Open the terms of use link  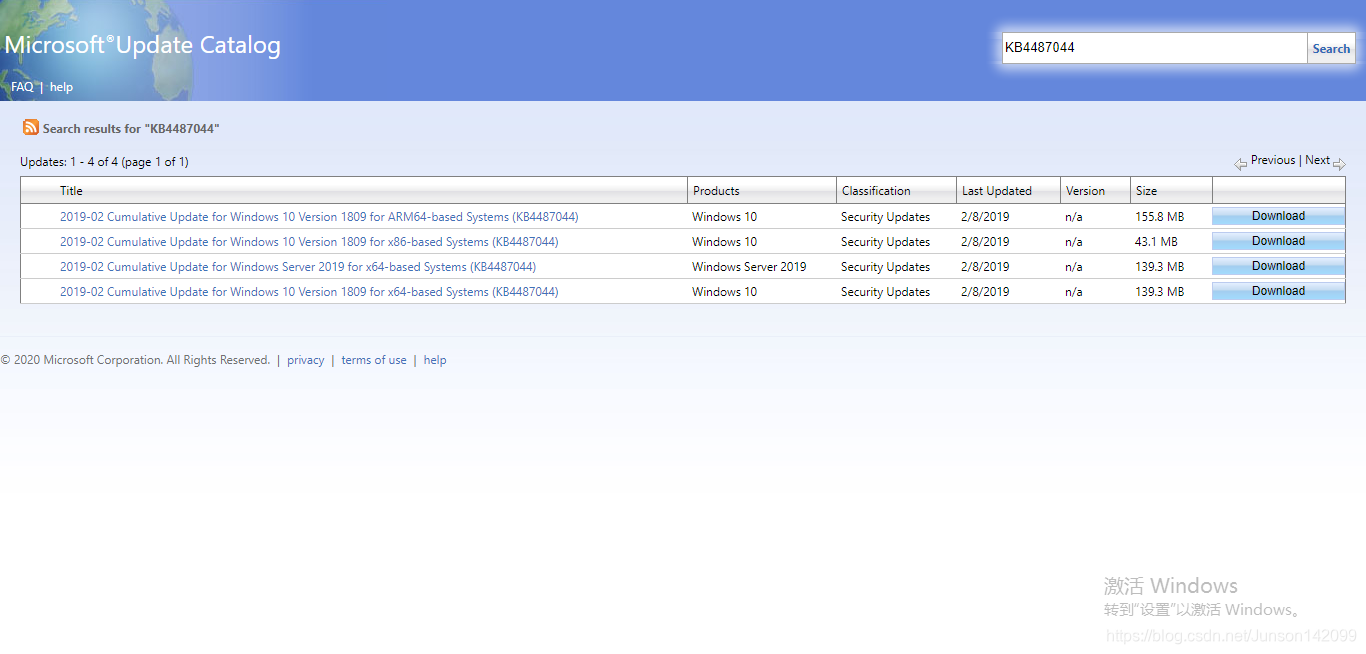pyautogui.click(x=374, y=360)
